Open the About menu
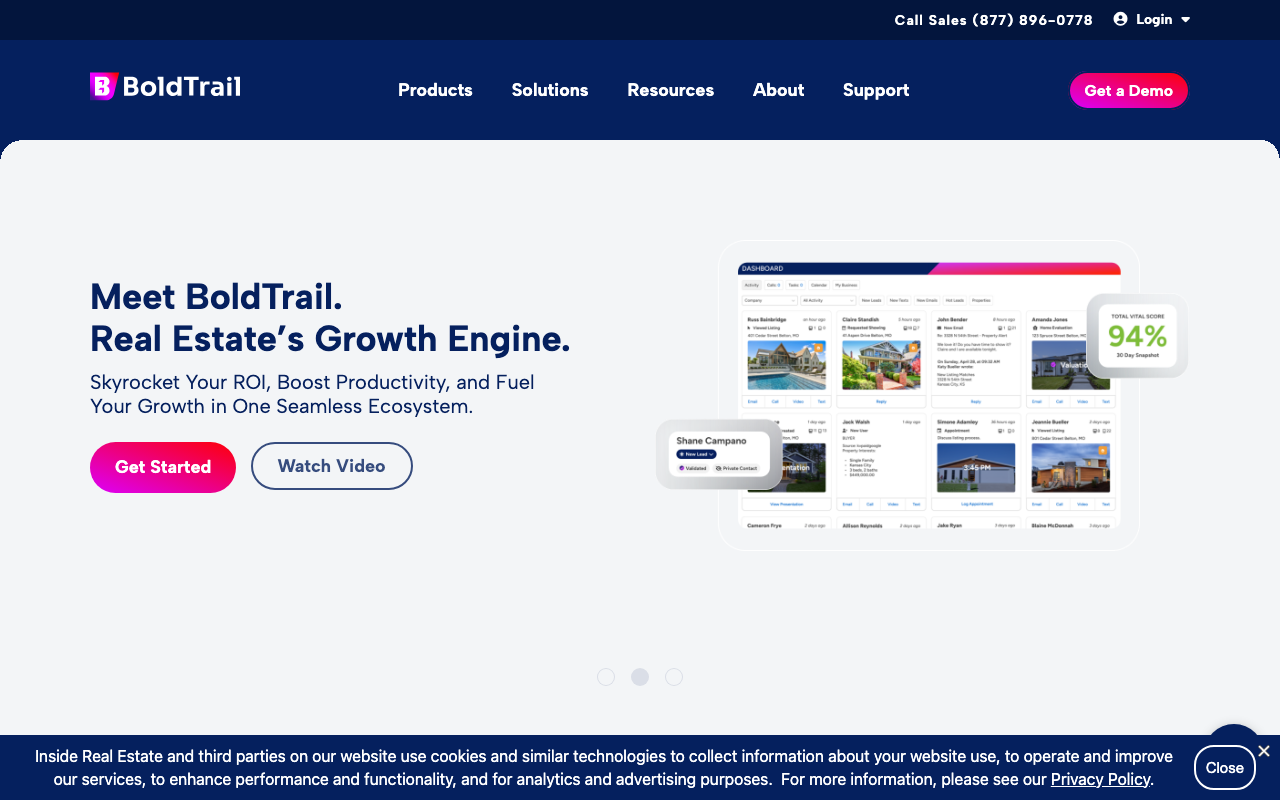The height and width of the screenshot is (800, 1280). pos(779,90)
